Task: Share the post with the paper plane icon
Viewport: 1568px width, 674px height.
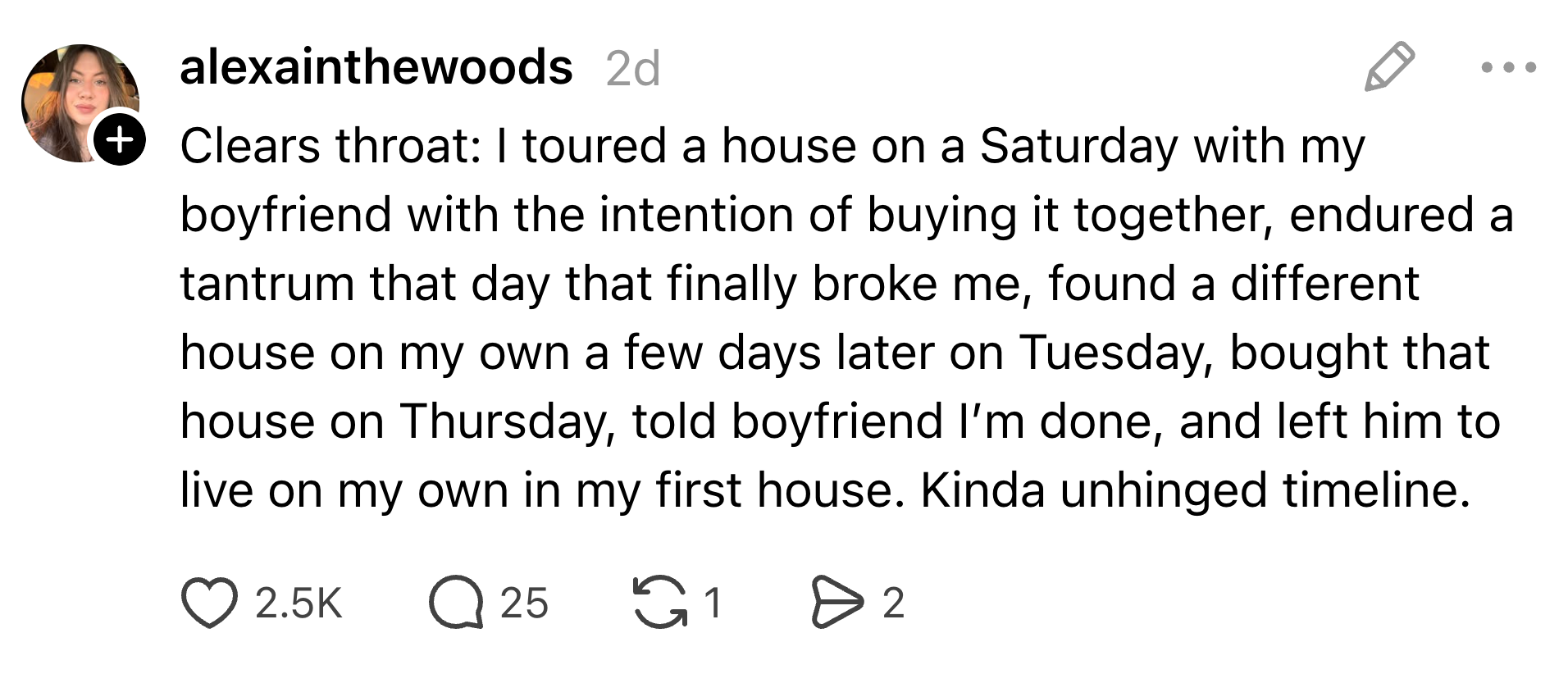Action: [836, 603]
